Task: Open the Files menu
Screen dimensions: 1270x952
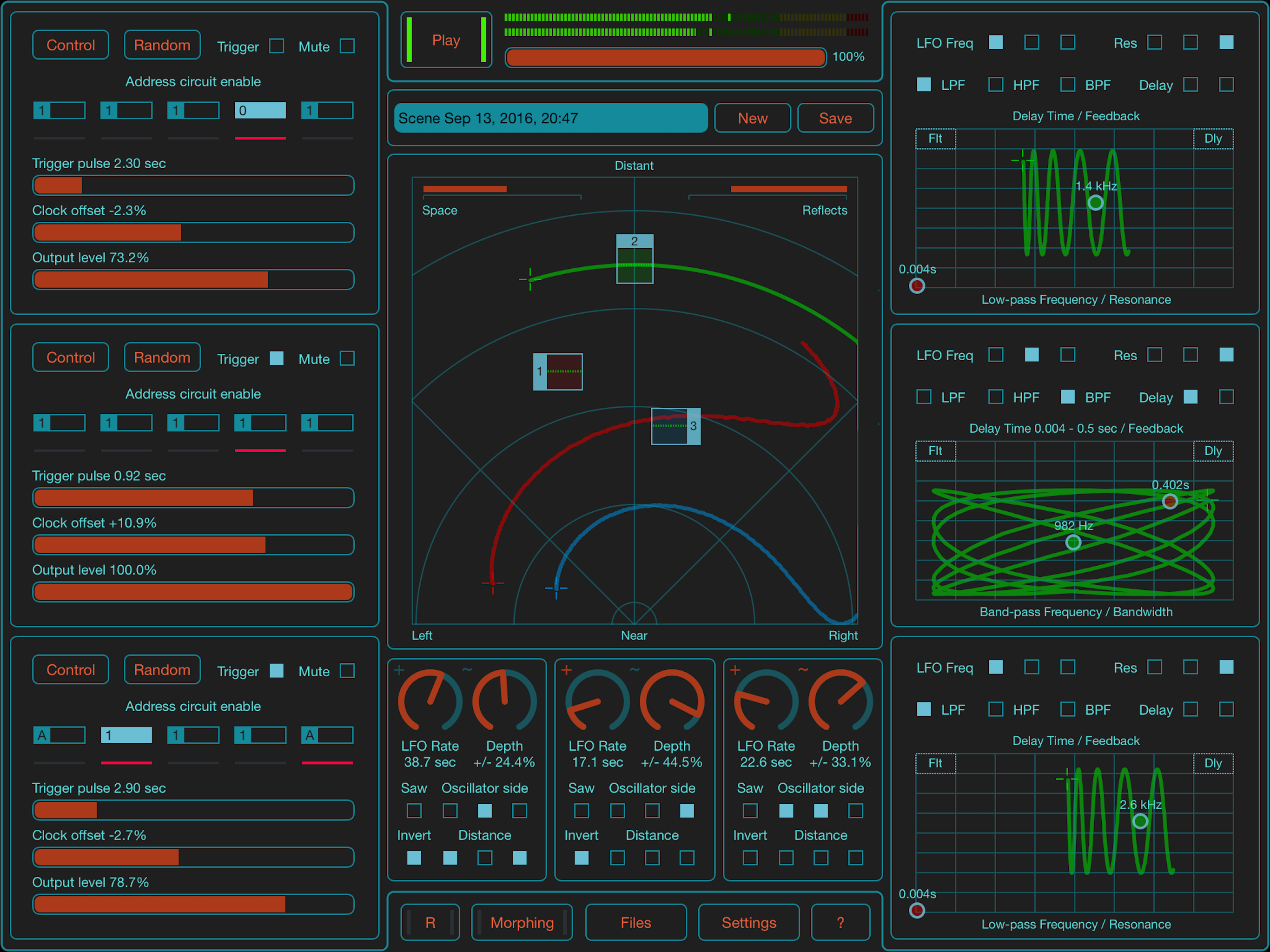Action: tap(635, 922)
